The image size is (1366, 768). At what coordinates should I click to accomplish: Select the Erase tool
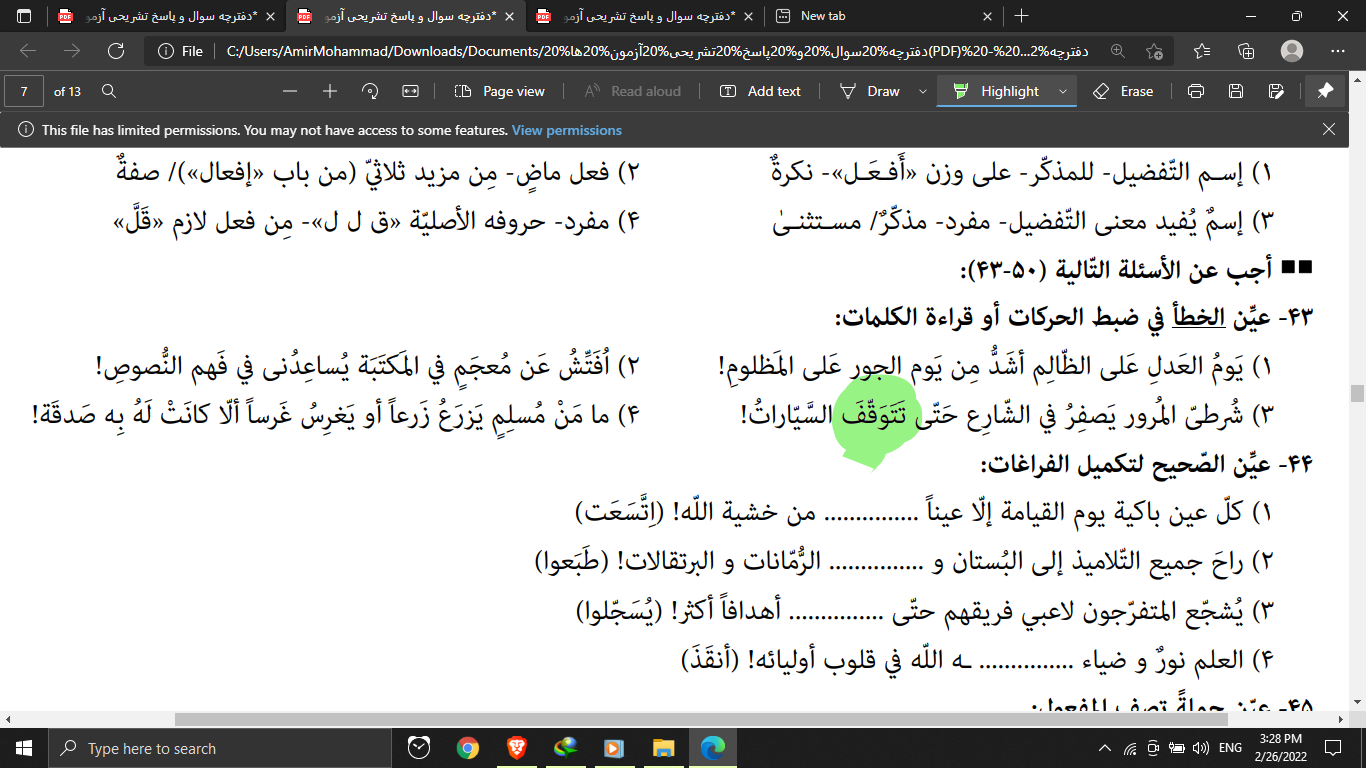pos(1124,91)
